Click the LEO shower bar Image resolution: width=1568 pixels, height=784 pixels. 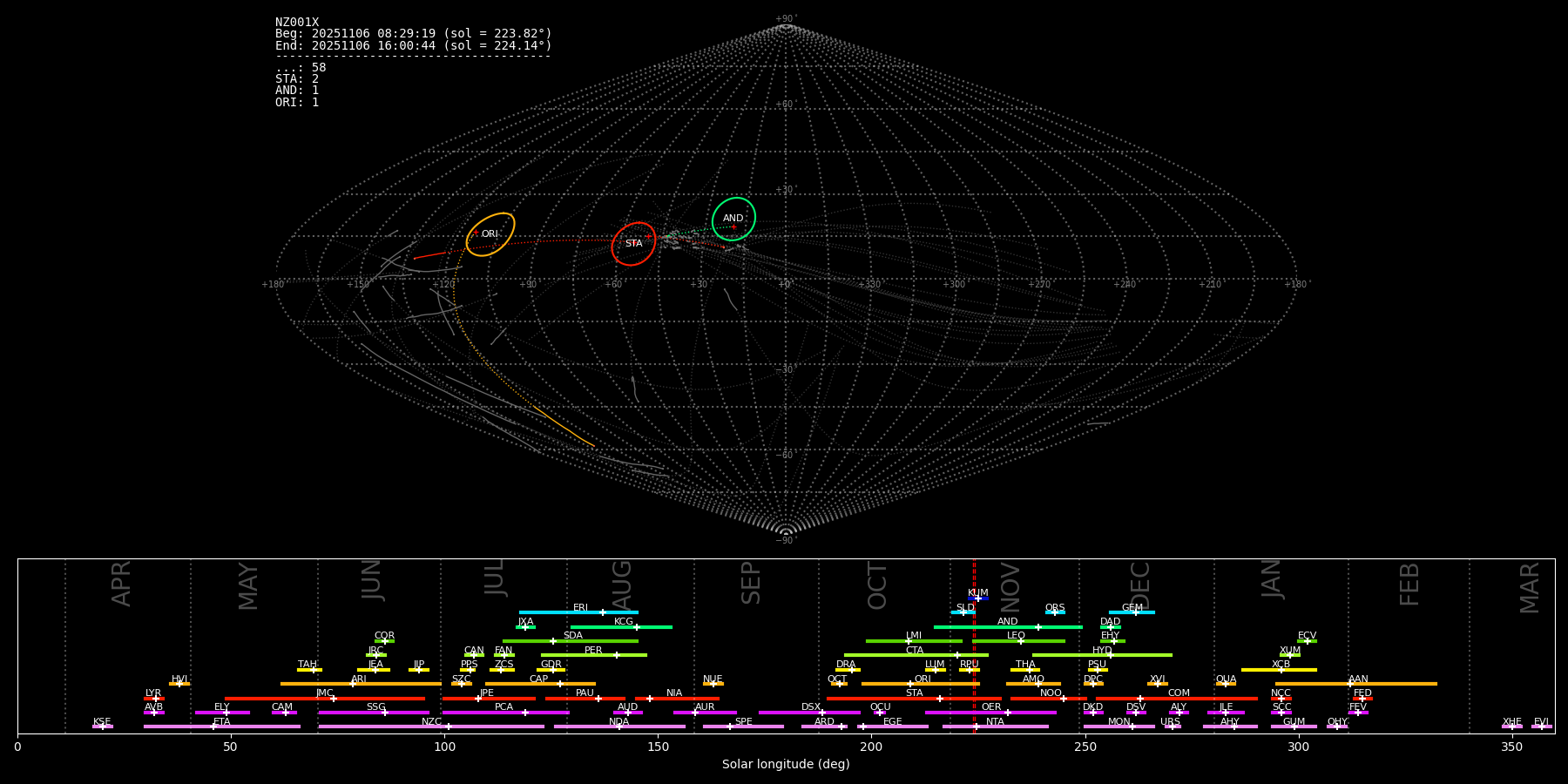[1018, 641]
